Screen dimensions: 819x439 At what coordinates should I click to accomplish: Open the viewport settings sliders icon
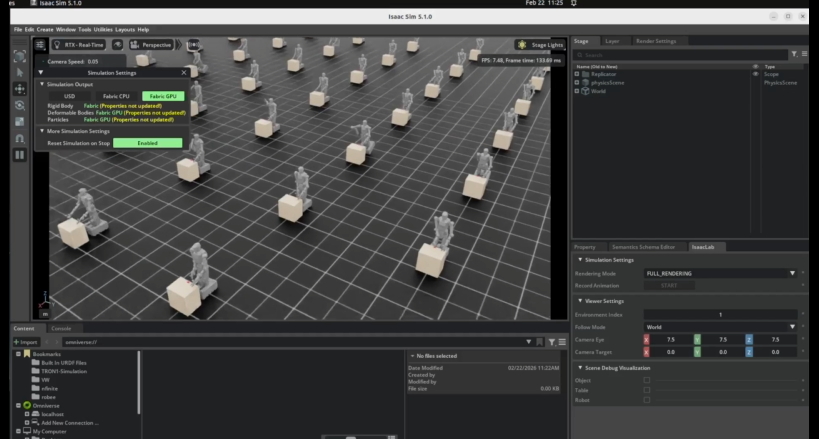[x=41, y=45]
